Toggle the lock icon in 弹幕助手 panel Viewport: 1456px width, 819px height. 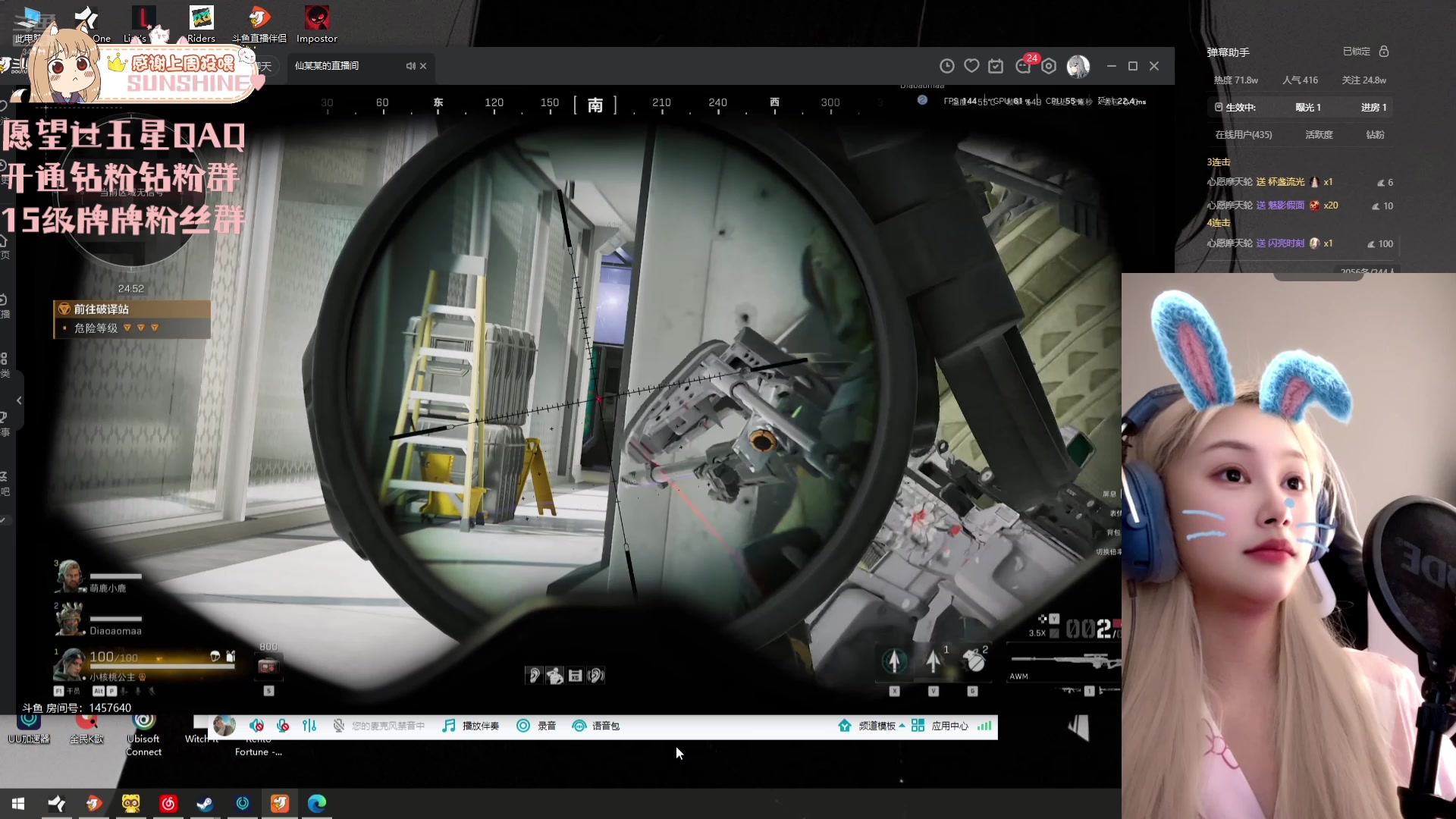point(1384,52)
